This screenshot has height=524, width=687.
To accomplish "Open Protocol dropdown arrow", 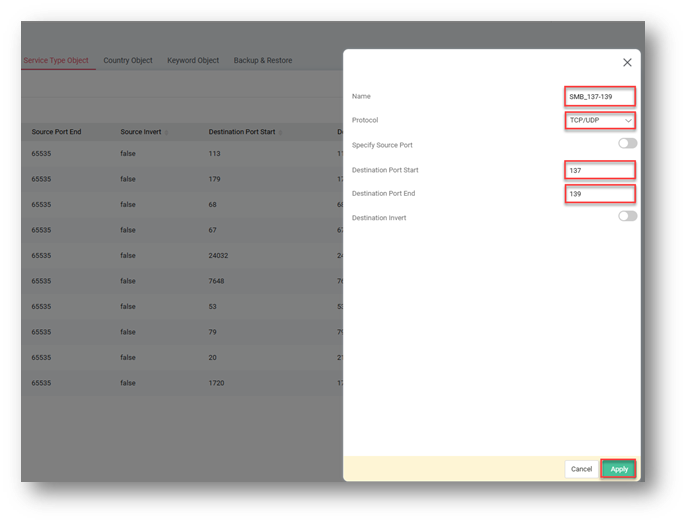I will tap(628, 121).
